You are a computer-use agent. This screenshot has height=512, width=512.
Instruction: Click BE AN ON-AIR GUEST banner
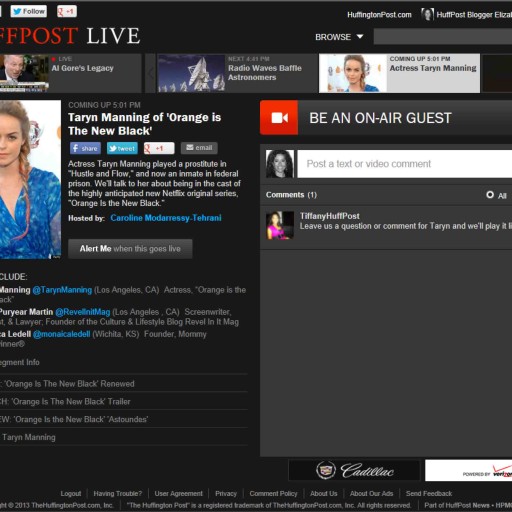click(386, 118)
